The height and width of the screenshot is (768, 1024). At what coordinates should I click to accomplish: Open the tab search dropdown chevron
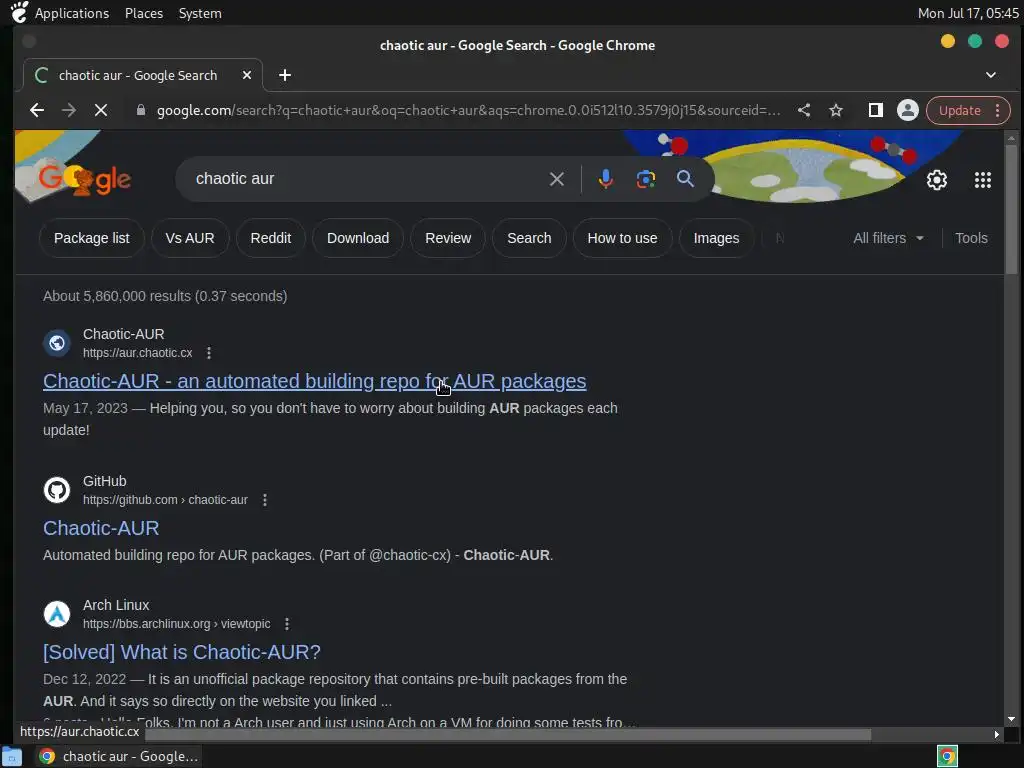(x=991, y=75)
